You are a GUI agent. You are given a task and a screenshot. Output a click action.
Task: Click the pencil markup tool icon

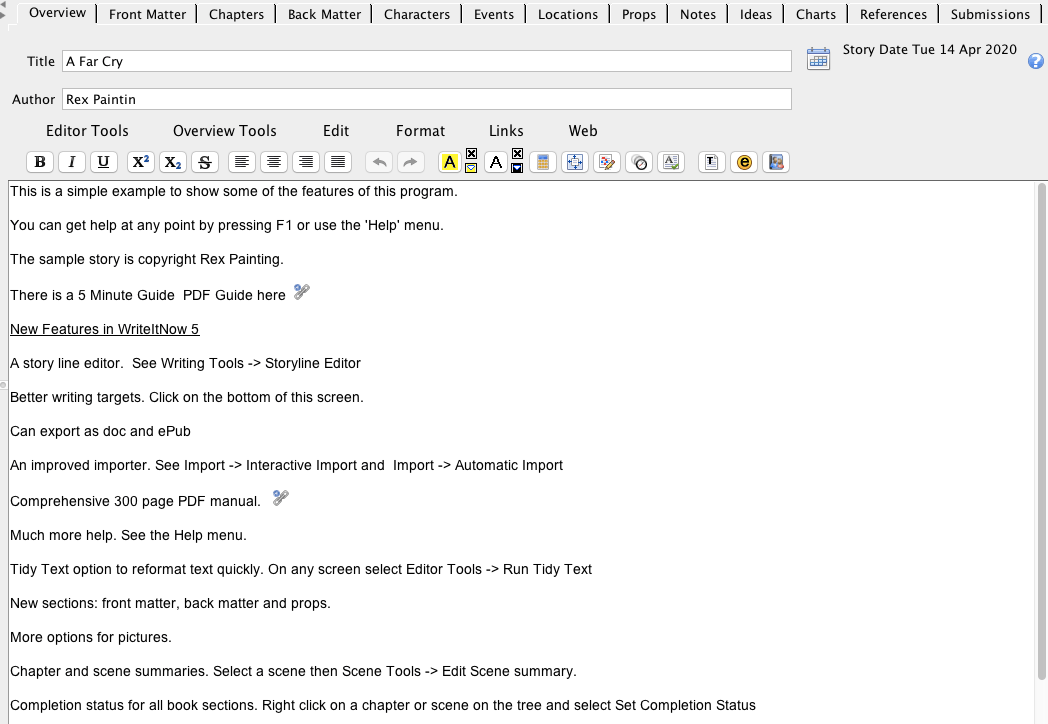[607, 162]
